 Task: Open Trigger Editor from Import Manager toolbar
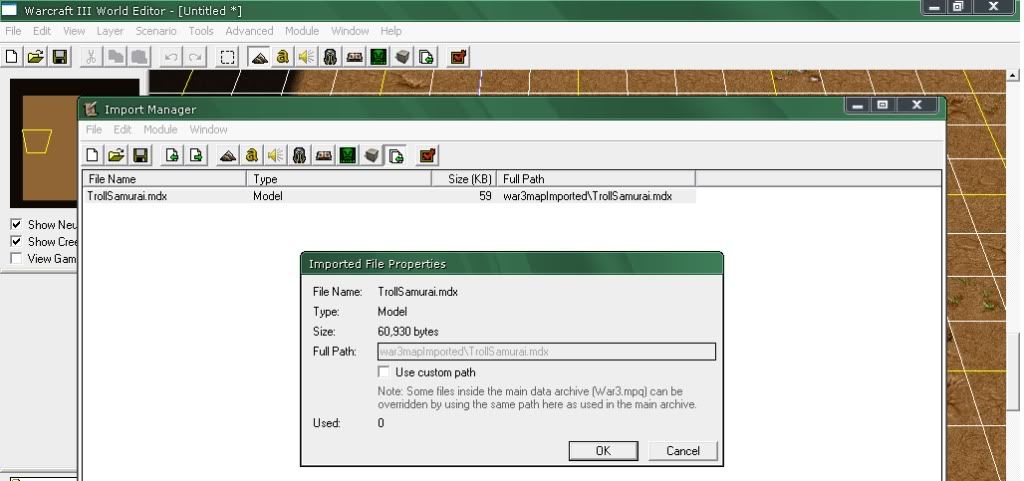[251, 155]
